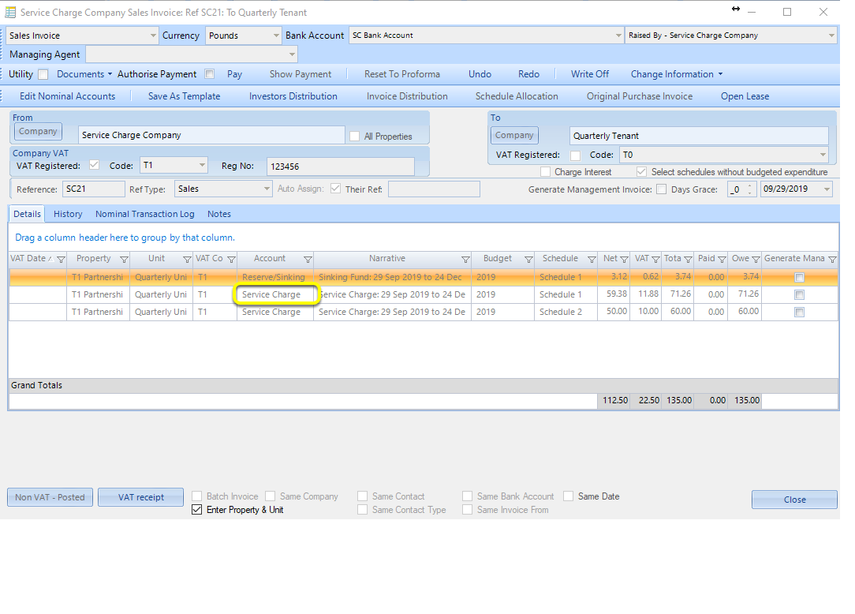Open the Raised By dropdown
Image resolution: width=855 pixels, height=614 pixels.
tap(831, 35)
